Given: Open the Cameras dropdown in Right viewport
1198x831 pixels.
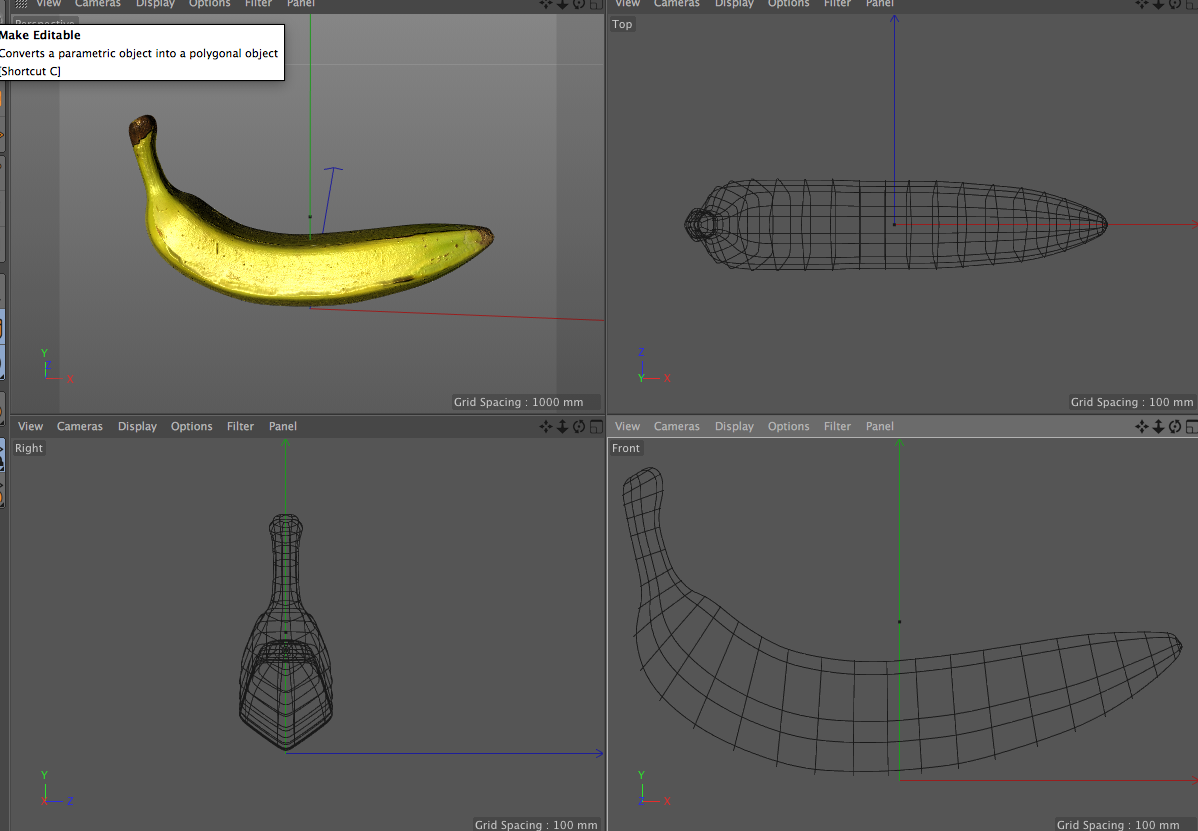Looking at the screenshot, I should tap(80, 426).
